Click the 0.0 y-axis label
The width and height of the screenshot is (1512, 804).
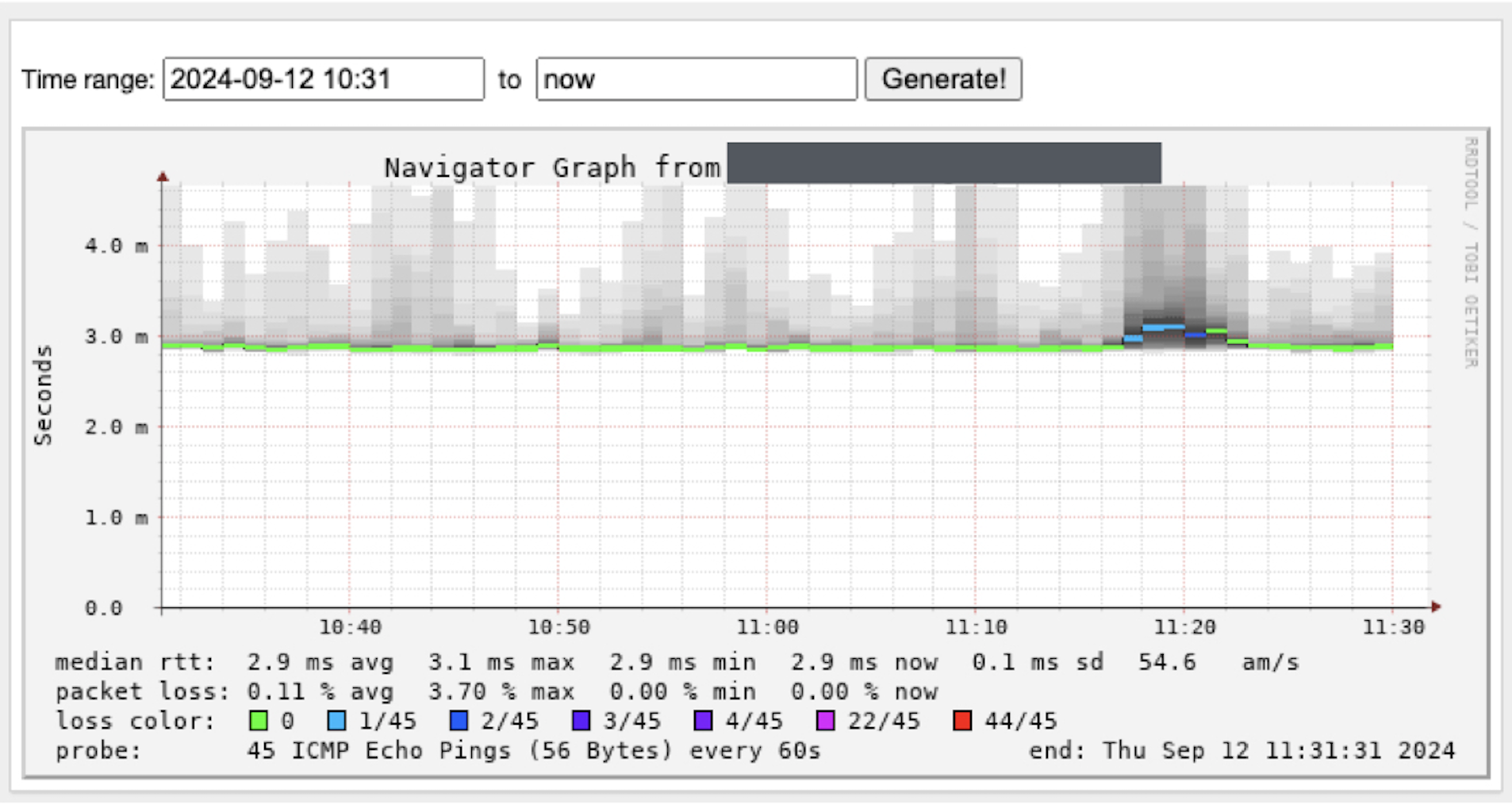click(x=104, y=608)
